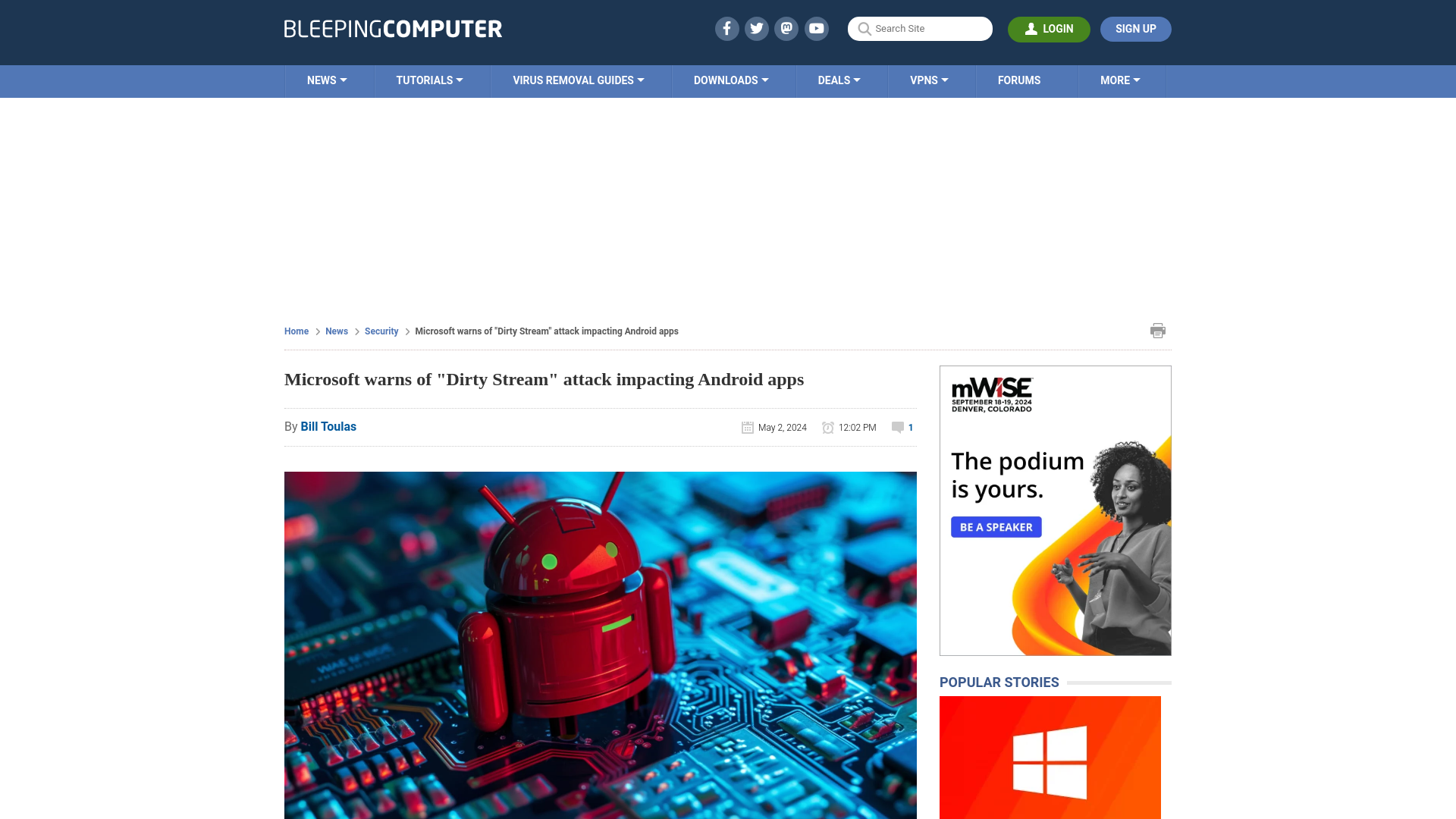Expand the VIRUS REMOVAL GUIDES dropdown
The width and height of the screenshot is (1456, 819).
click(578, 80)
